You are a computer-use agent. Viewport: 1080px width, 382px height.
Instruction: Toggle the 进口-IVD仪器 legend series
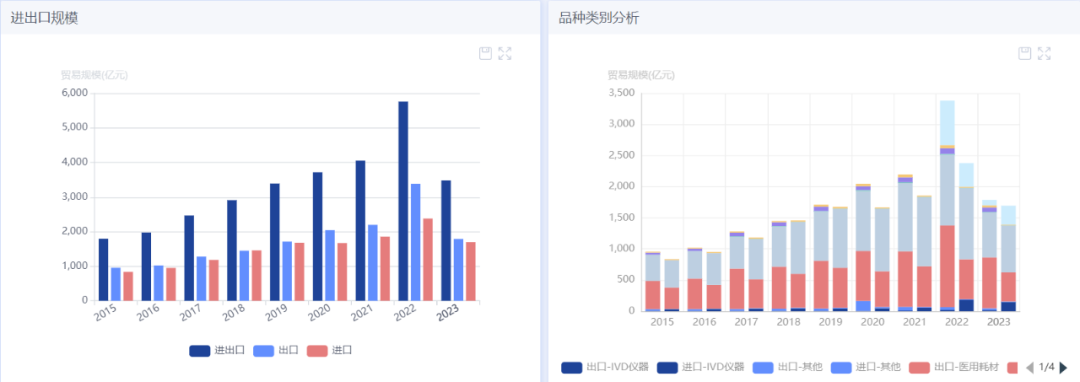[700, 368]
